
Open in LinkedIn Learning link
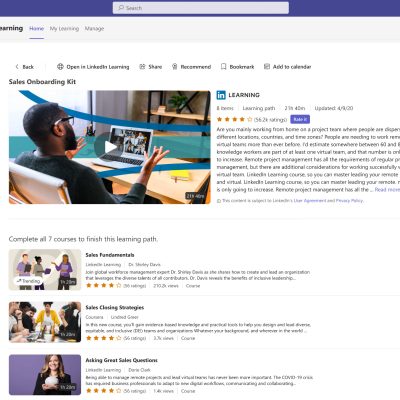pos(98,67)
